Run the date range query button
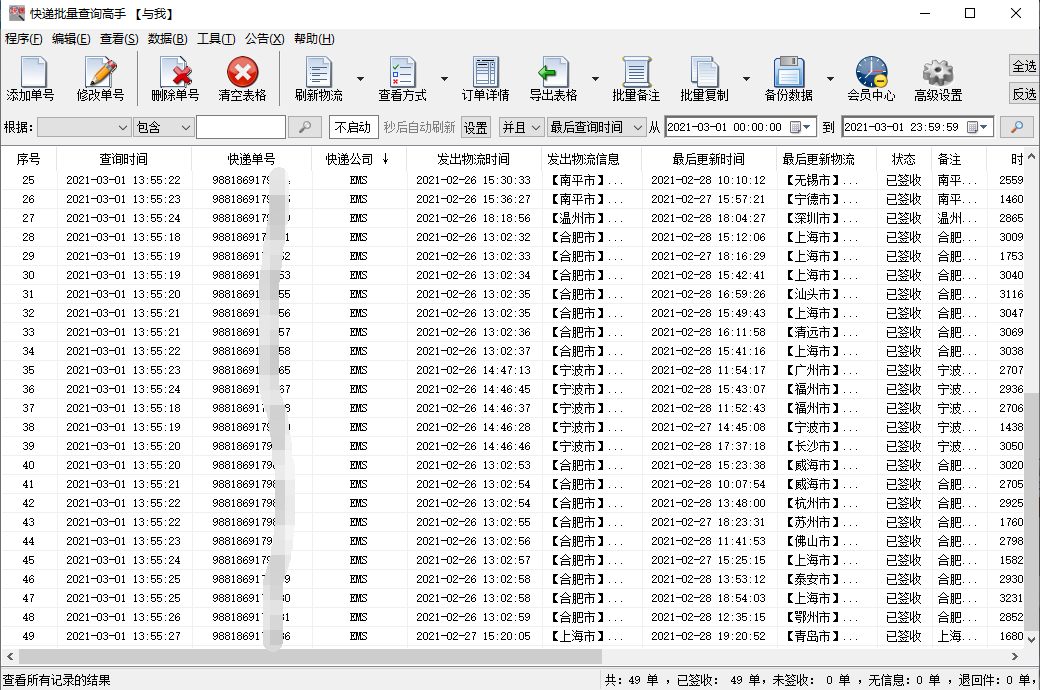The image size is (1040, 690). pos(1016,127)
